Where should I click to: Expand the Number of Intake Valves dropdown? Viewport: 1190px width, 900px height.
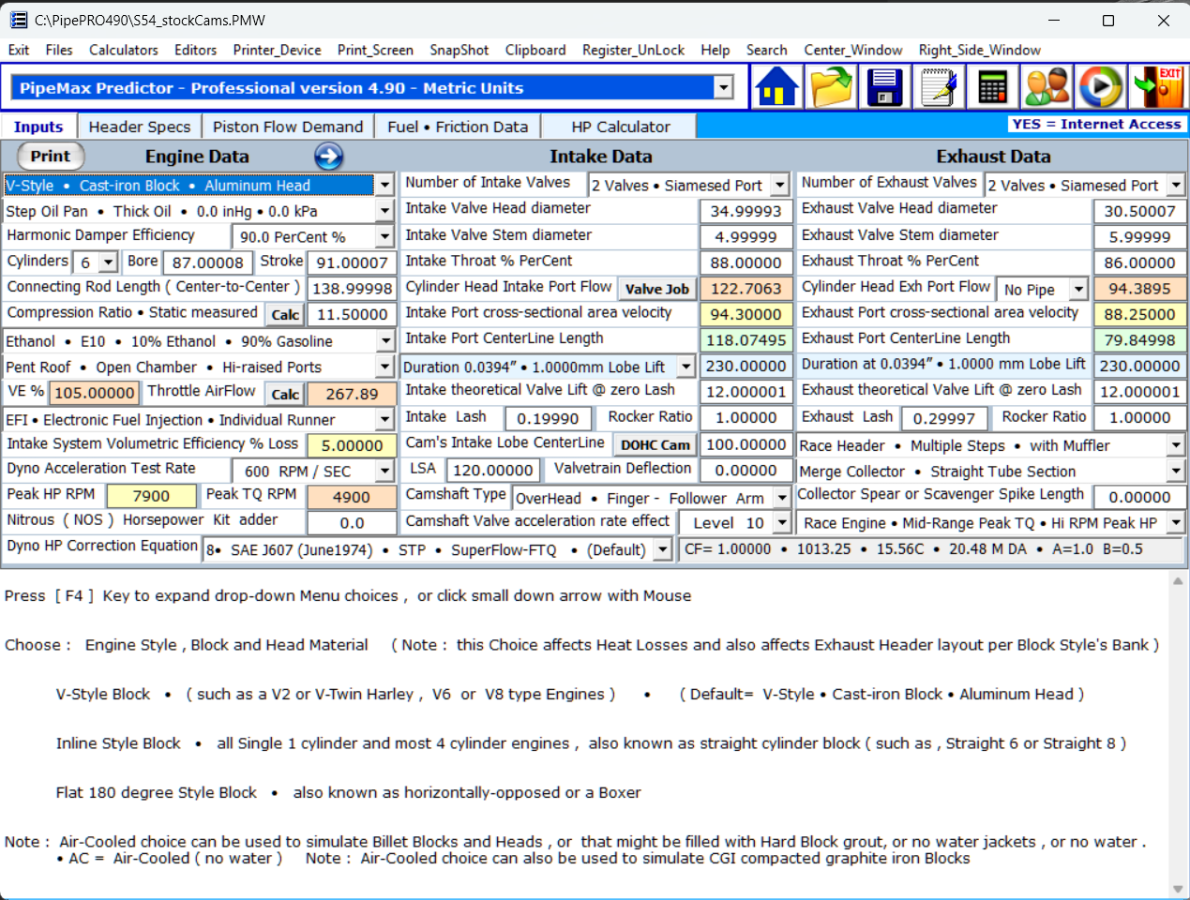pyautogui.click(x=780, y=186)
